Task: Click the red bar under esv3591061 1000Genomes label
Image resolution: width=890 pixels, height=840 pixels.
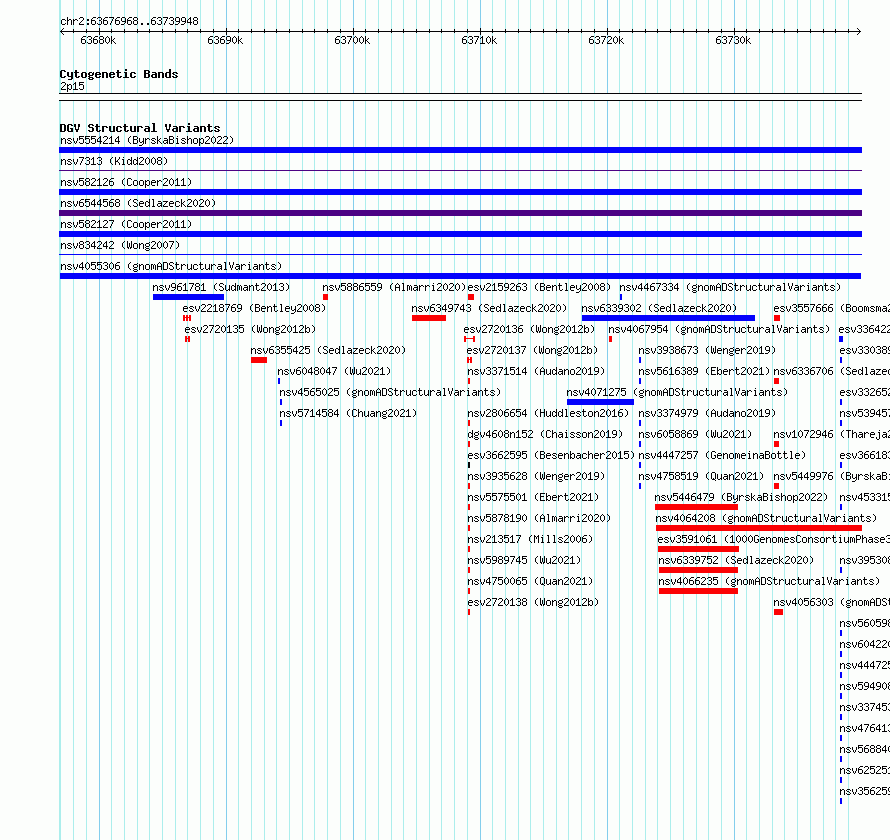Action: (698, 549)
